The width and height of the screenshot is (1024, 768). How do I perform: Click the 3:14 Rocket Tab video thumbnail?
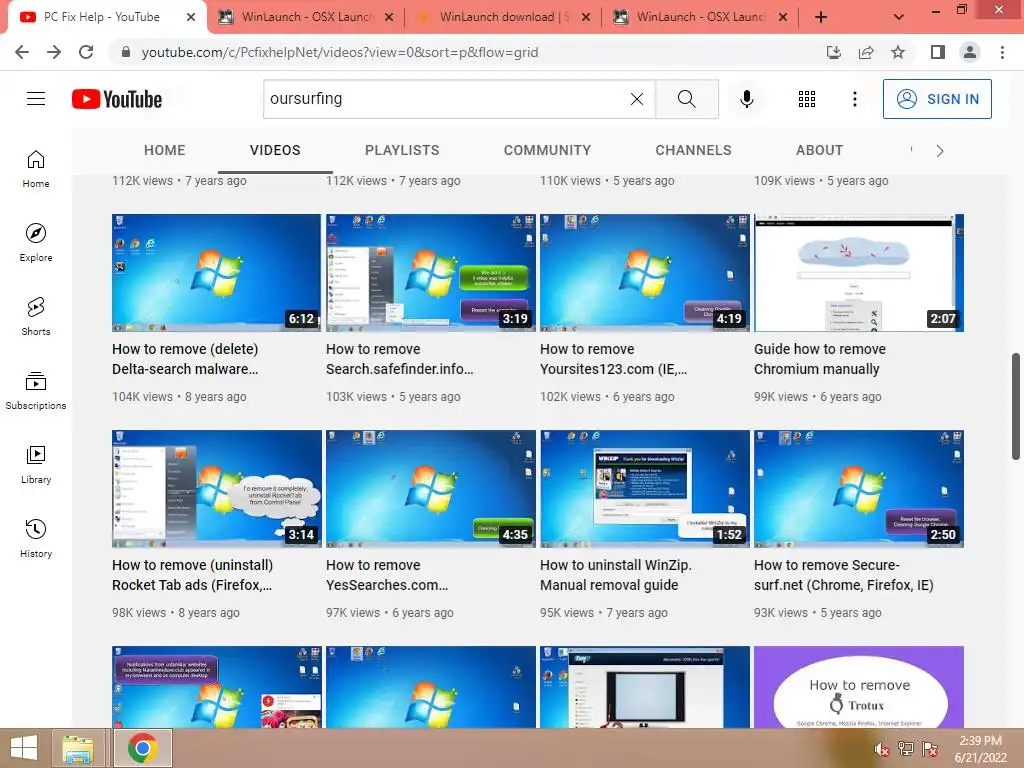pos(216,488)
